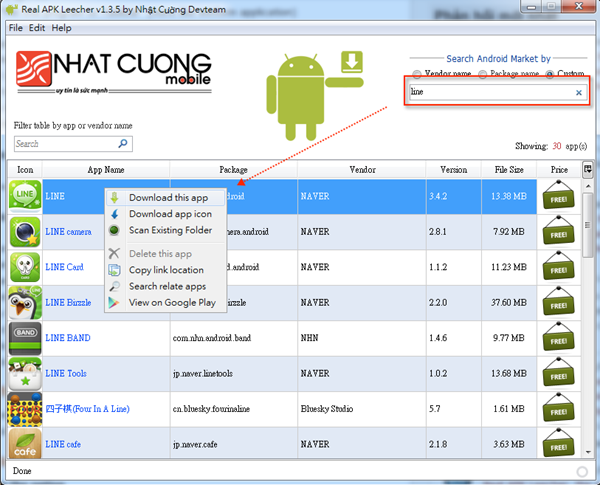Click the Four In A Line game icon
The width and height of the screenshot is (600, 485).
click(25, 409)
